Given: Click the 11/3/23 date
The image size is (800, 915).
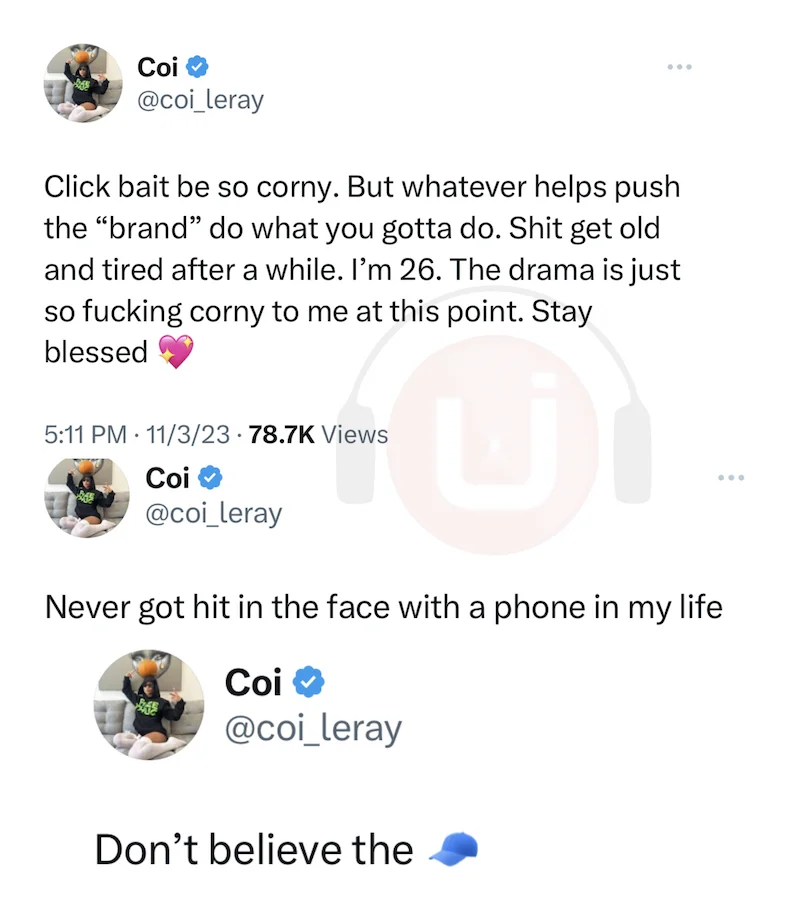Looking at the screenshot, I should [x=187, y=435].
